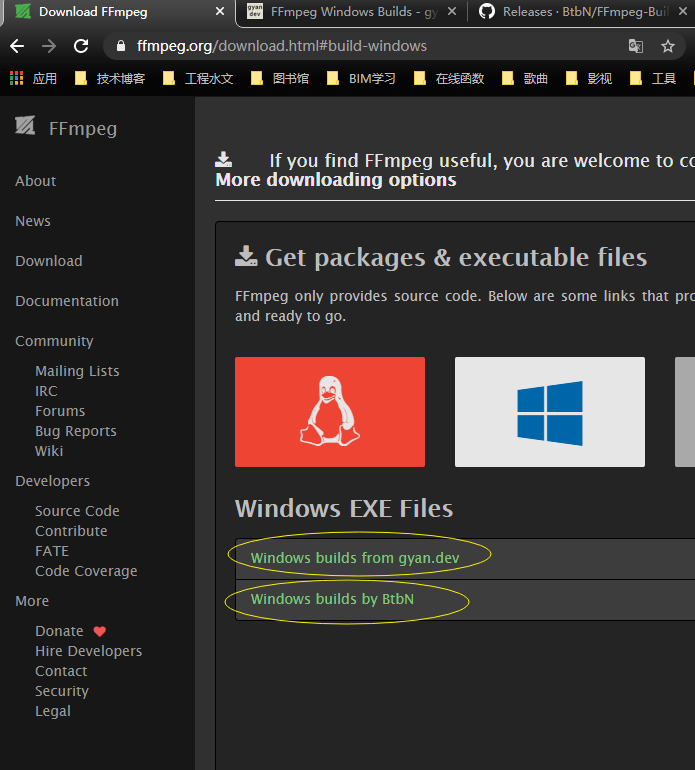Open the Legal link
695x770 pixels.
point(53,712)
